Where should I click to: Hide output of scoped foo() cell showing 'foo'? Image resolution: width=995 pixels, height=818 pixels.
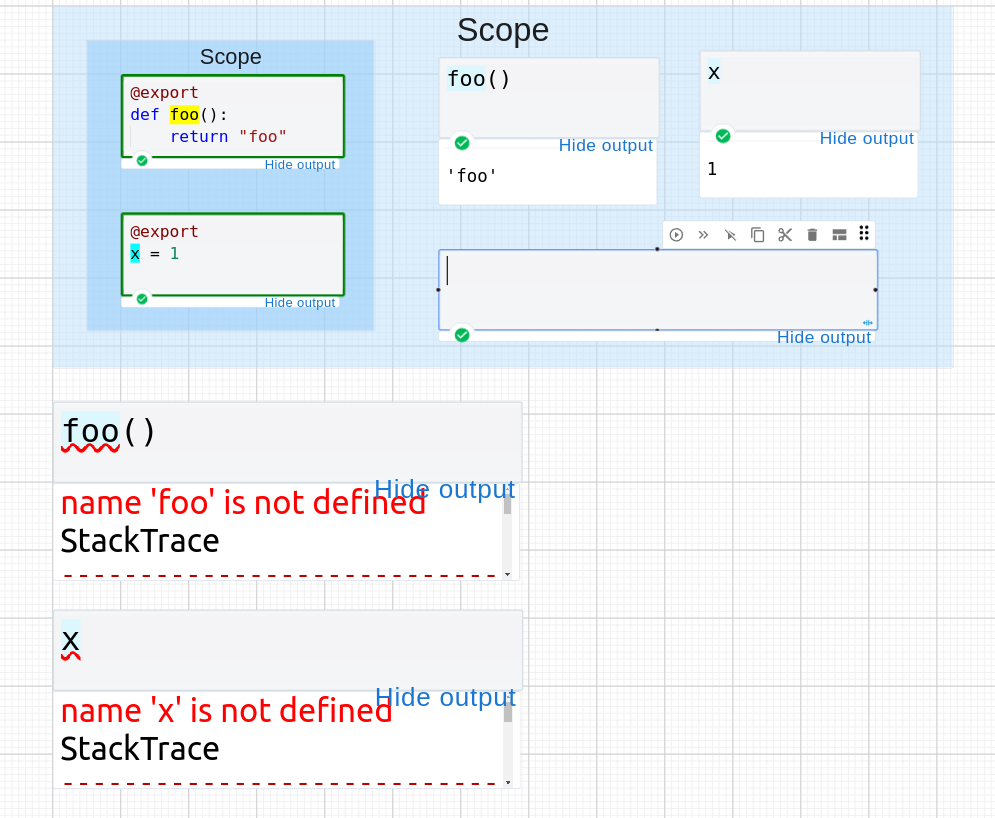tap(605, 145)
